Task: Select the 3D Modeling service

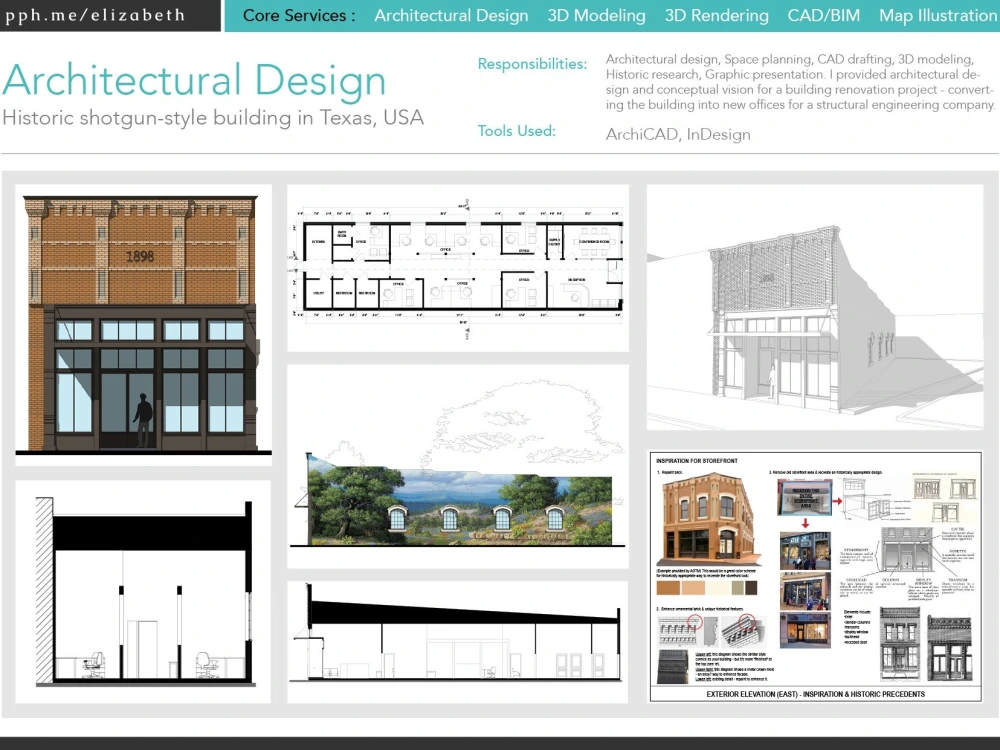Action: (x=596, y=15)
